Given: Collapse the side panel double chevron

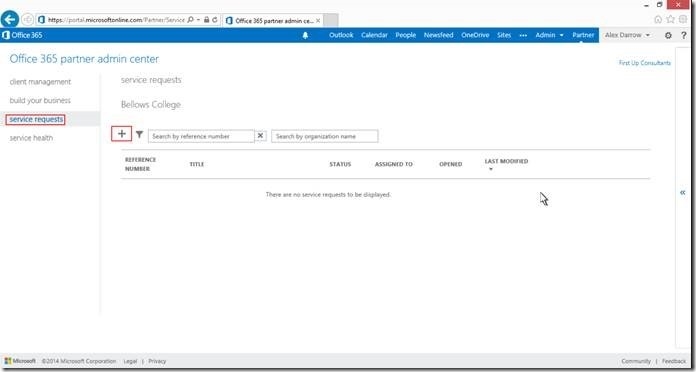Looking at the screenshot, I should (683, 192).
